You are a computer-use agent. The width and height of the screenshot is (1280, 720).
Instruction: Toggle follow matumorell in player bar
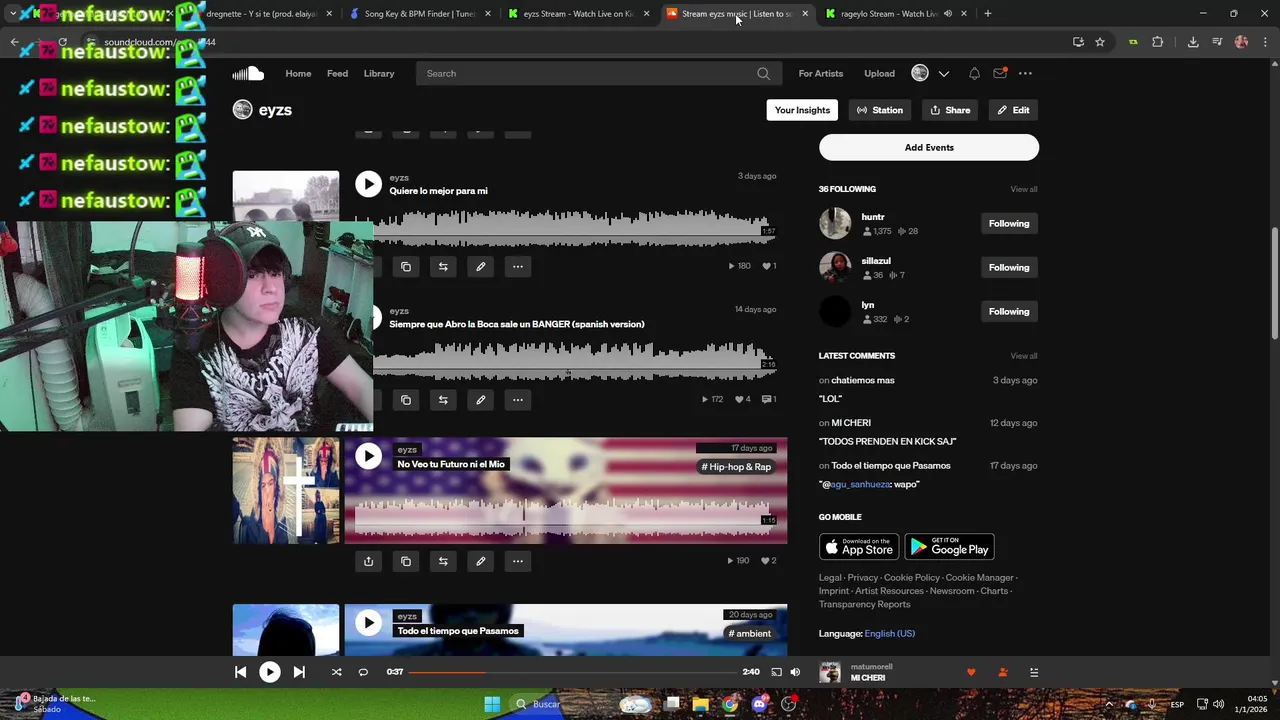click(1002, 672)
